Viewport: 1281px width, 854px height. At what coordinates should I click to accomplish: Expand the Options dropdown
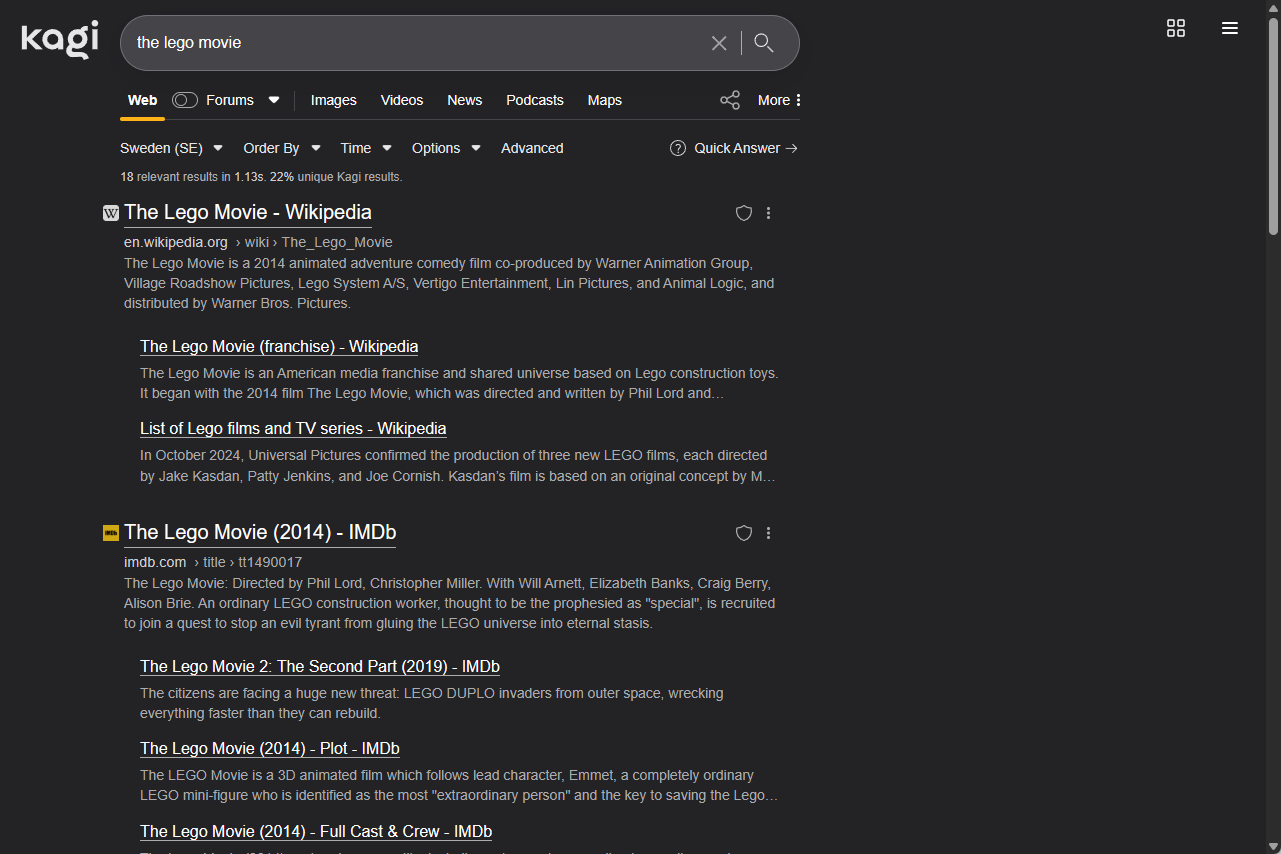446,148
